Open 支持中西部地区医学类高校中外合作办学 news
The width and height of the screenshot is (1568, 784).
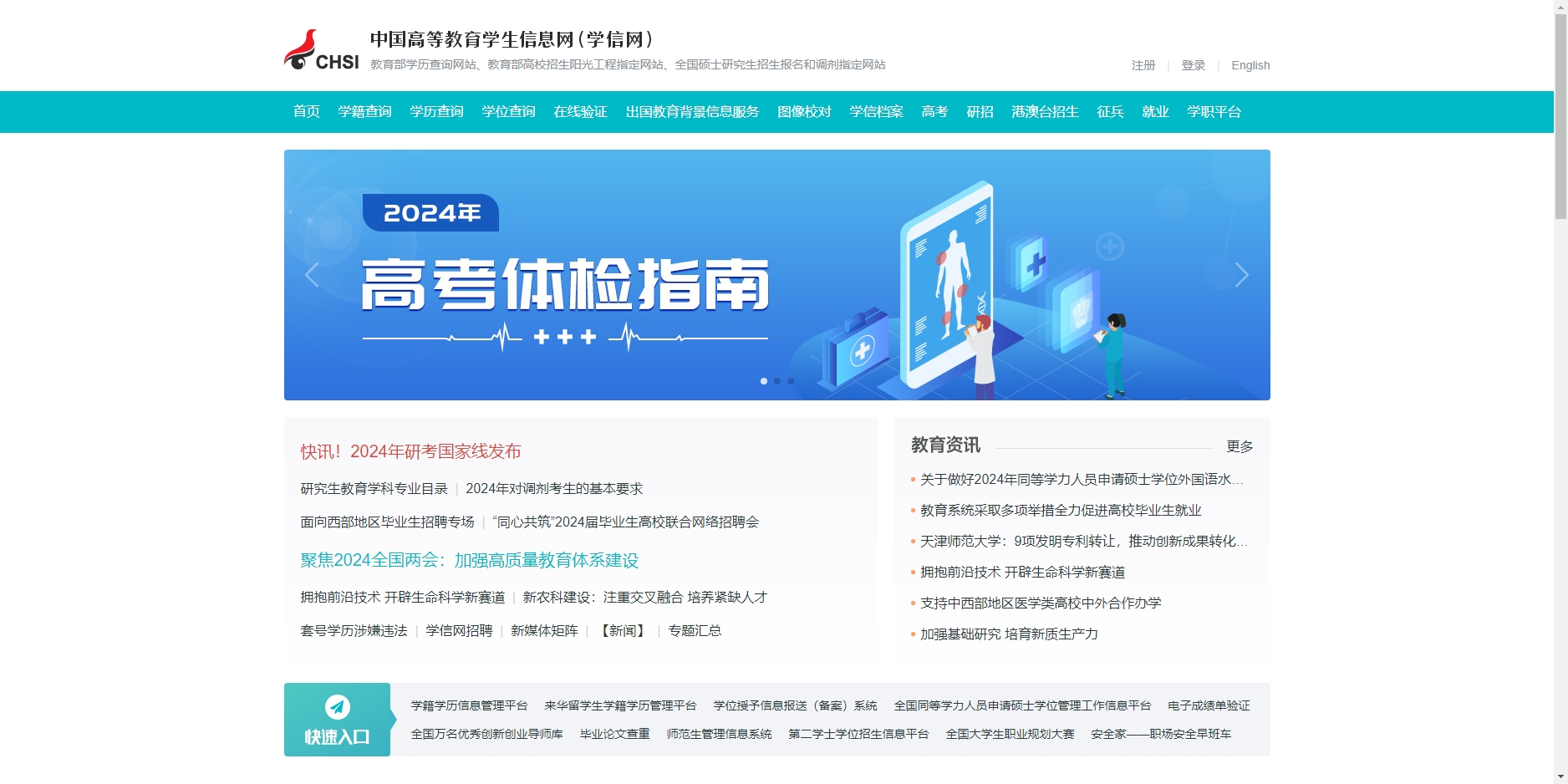pyautogui.click(x=1041, y=603)
